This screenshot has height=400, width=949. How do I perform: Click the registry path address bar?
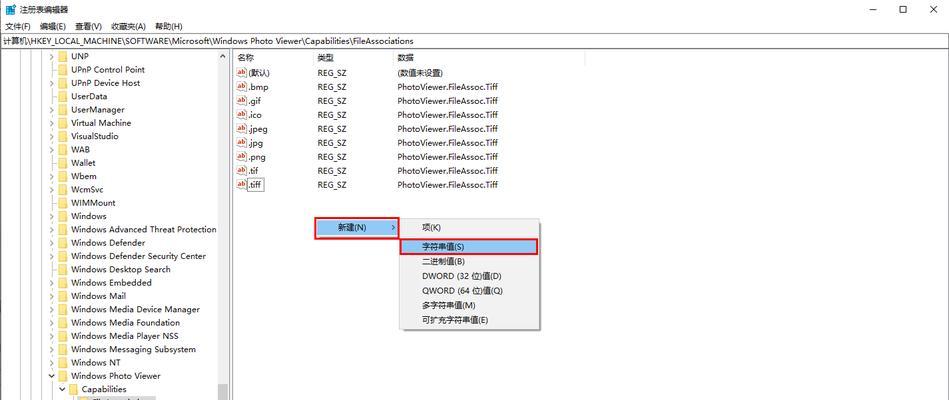pos(474,41)
